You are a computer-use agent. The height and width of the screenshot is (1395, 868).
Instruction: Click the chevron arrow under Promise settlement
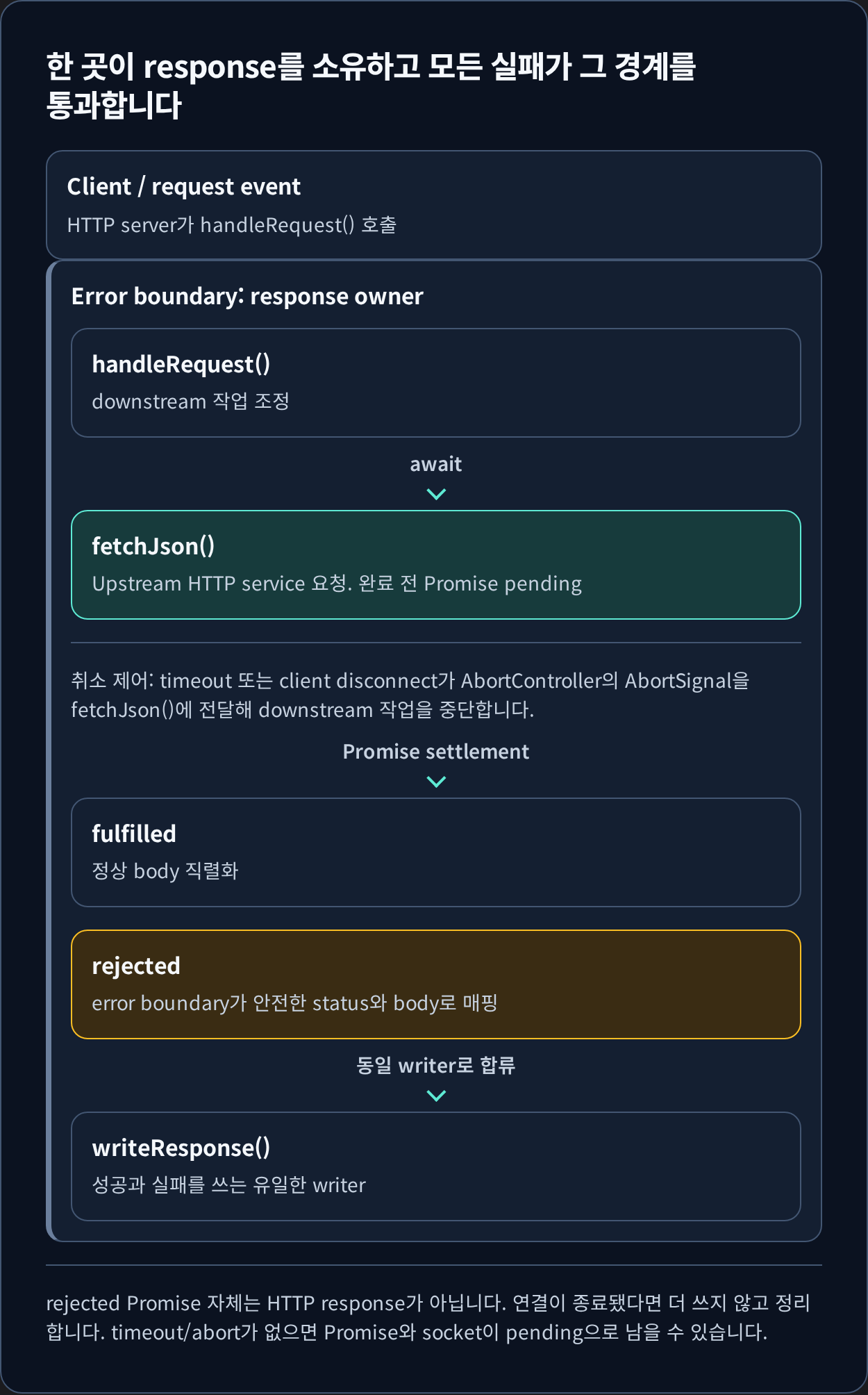[435, 782]
